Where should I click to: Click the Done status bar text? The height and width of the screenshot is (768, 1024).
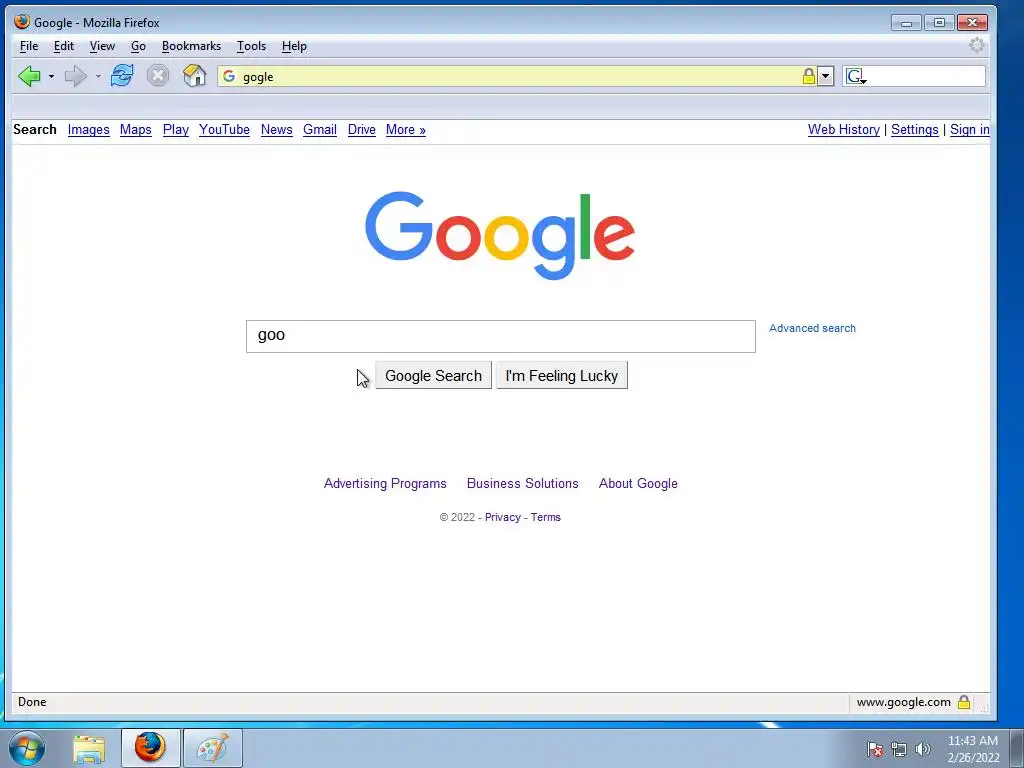pos(32,702)
